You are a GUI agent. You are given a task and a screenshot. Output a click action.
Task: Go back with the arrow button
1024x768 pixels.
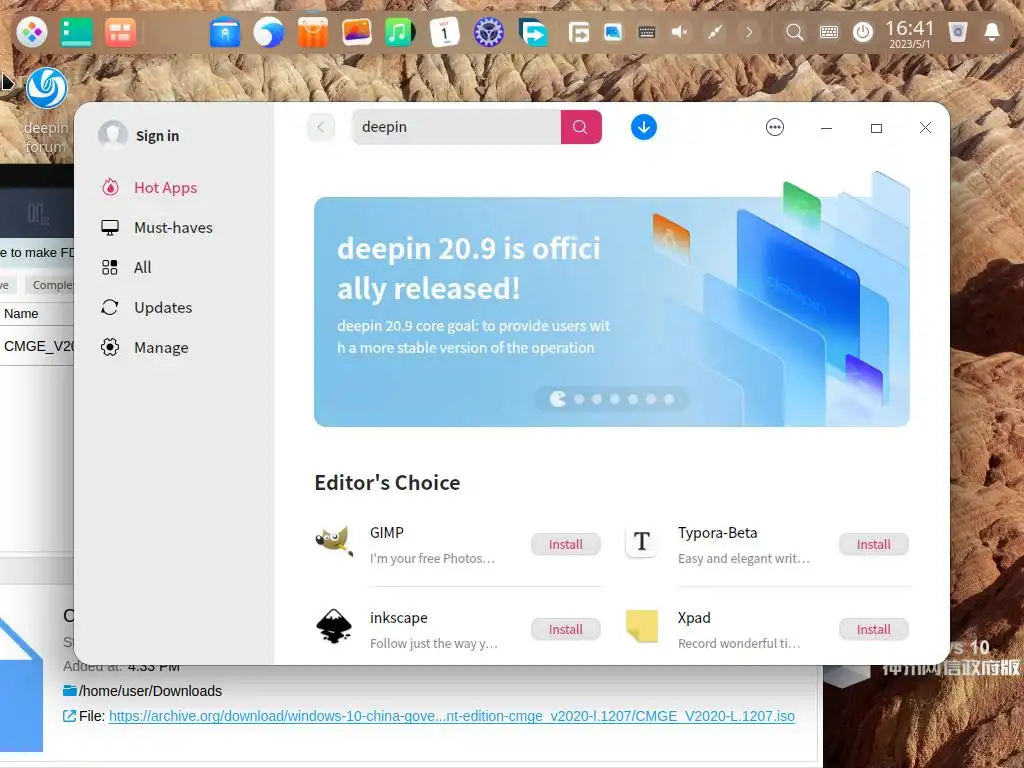click(x=321, y=127)
